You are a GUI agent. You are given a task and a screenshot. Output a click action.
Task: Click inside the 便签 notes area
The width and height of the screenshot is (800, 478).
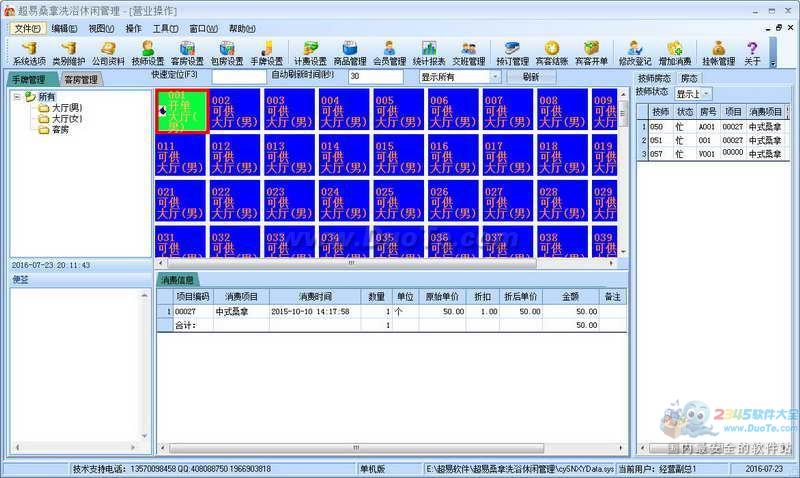point(76,365)
